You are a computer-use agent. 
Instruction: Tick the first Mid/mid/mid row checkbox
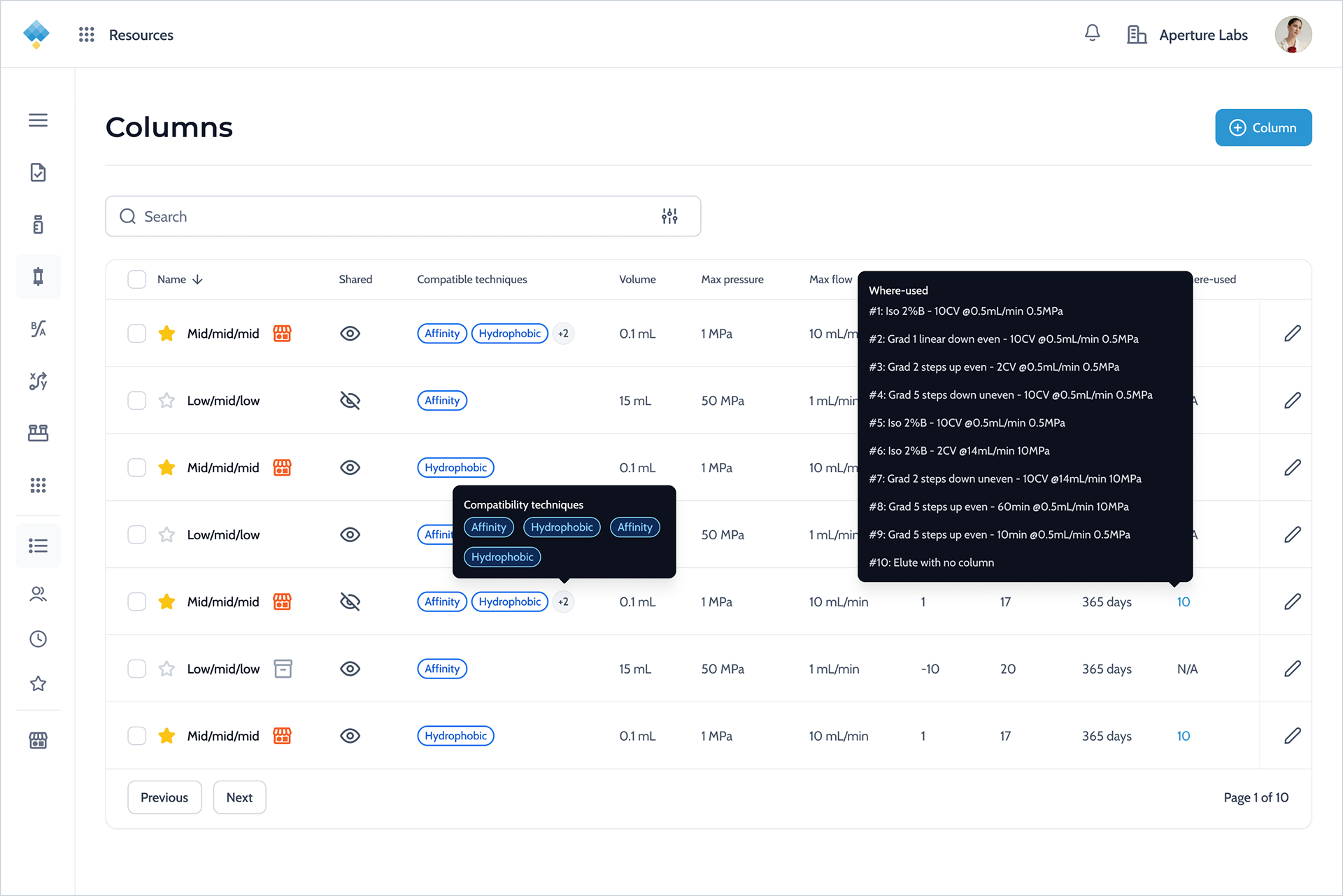137,334
